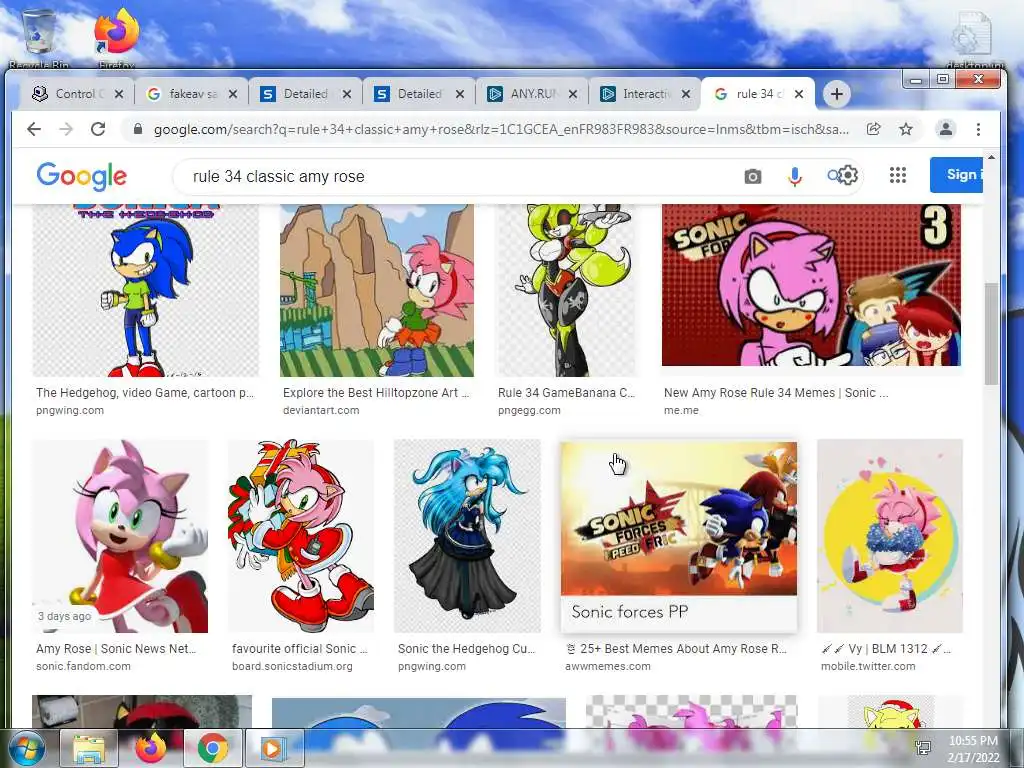This screenshot has width=1024, height=768.
Task: Click the awwmemes.com source text
Action: pos(608,666)
